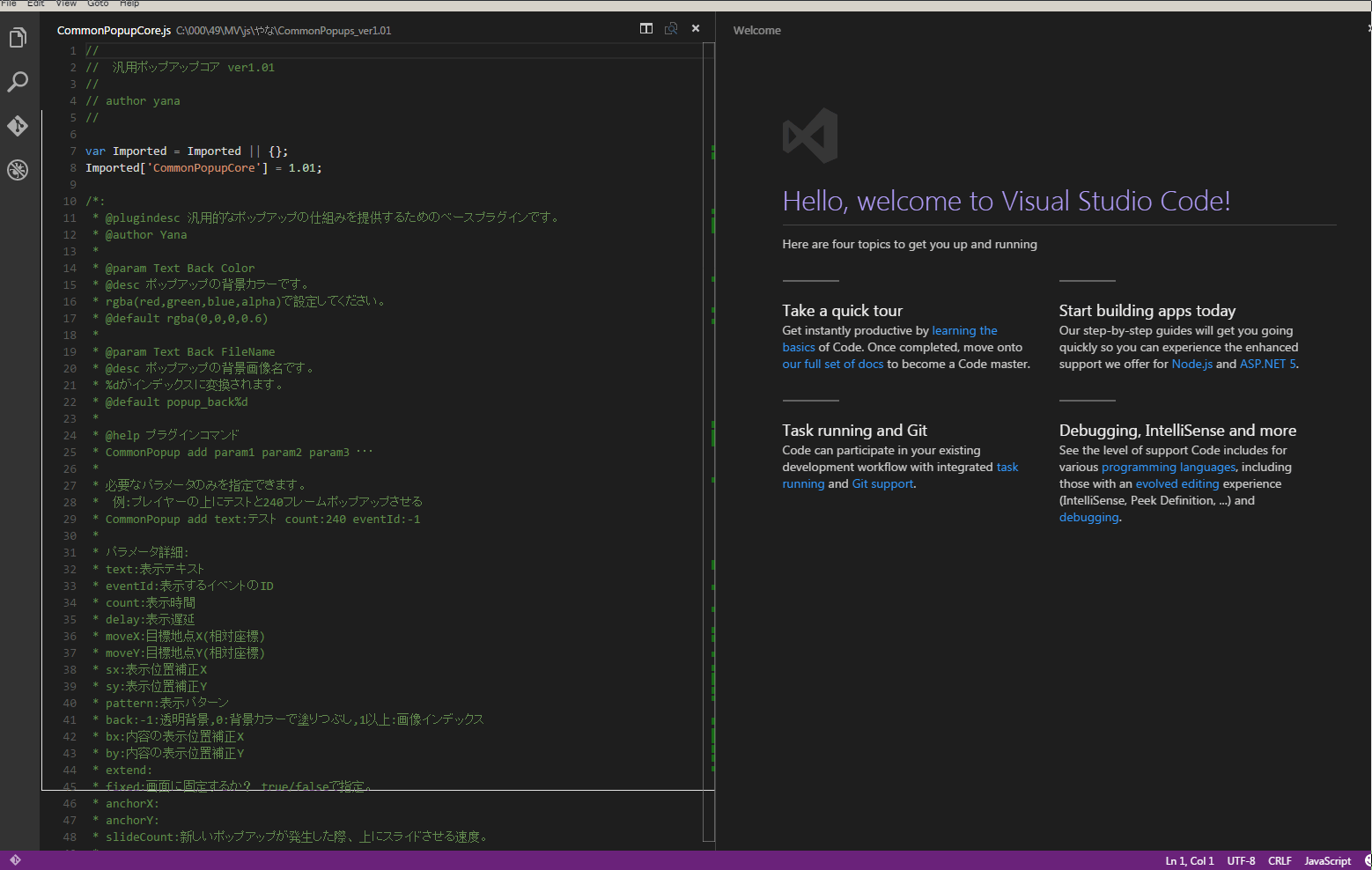The image size is (1372, 870).
Task: Click the show changes icon next to split editor
Action: [x=671, y=29]
